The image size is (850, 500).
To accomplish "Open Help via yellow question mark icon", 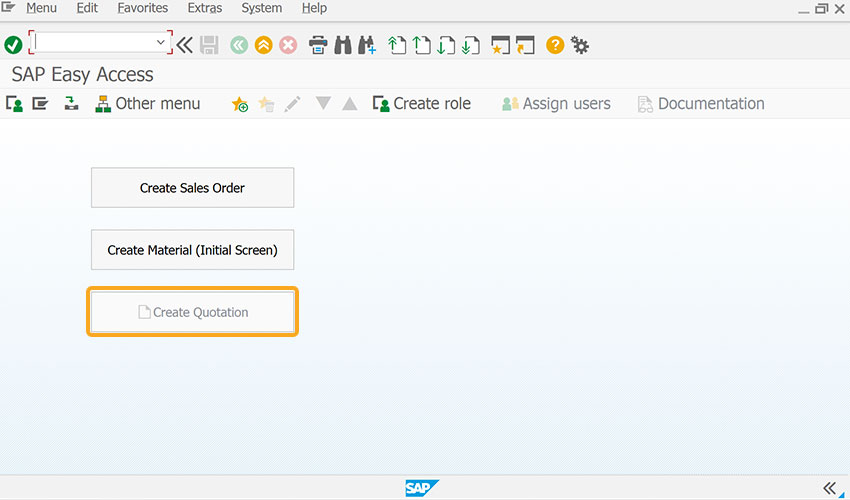I will tap(555, 45).
